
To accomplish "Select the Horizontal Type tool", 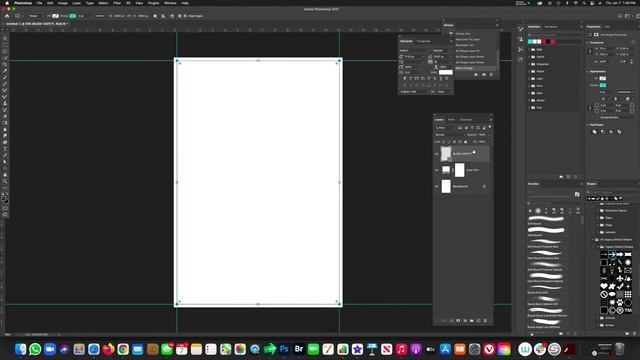I will point(5,149).
